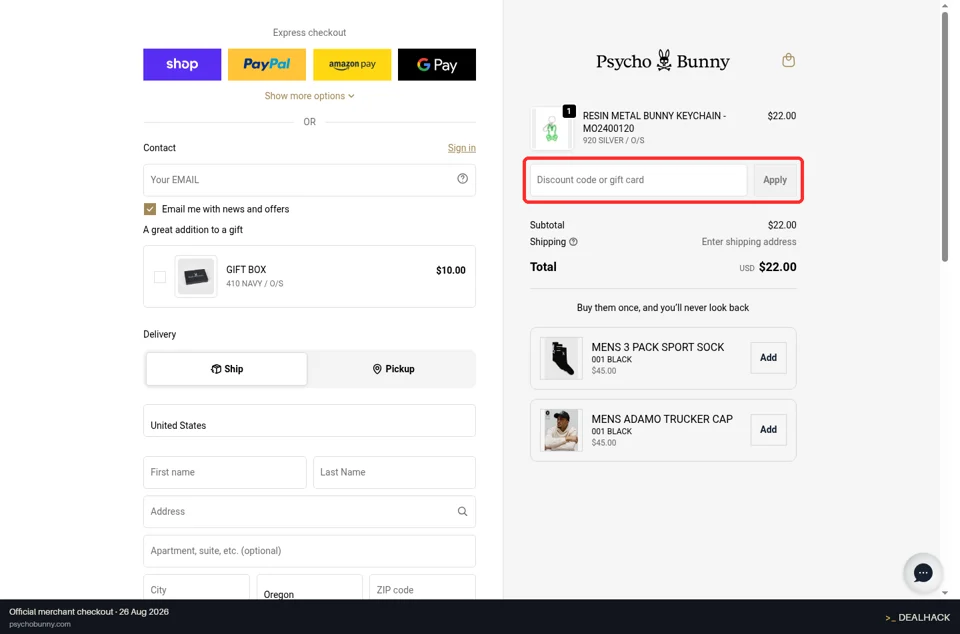Image resolution: width=960 pixels, height=634 pixels.
Task: Click the Gift Box $10.00 price
Action: 451,270
